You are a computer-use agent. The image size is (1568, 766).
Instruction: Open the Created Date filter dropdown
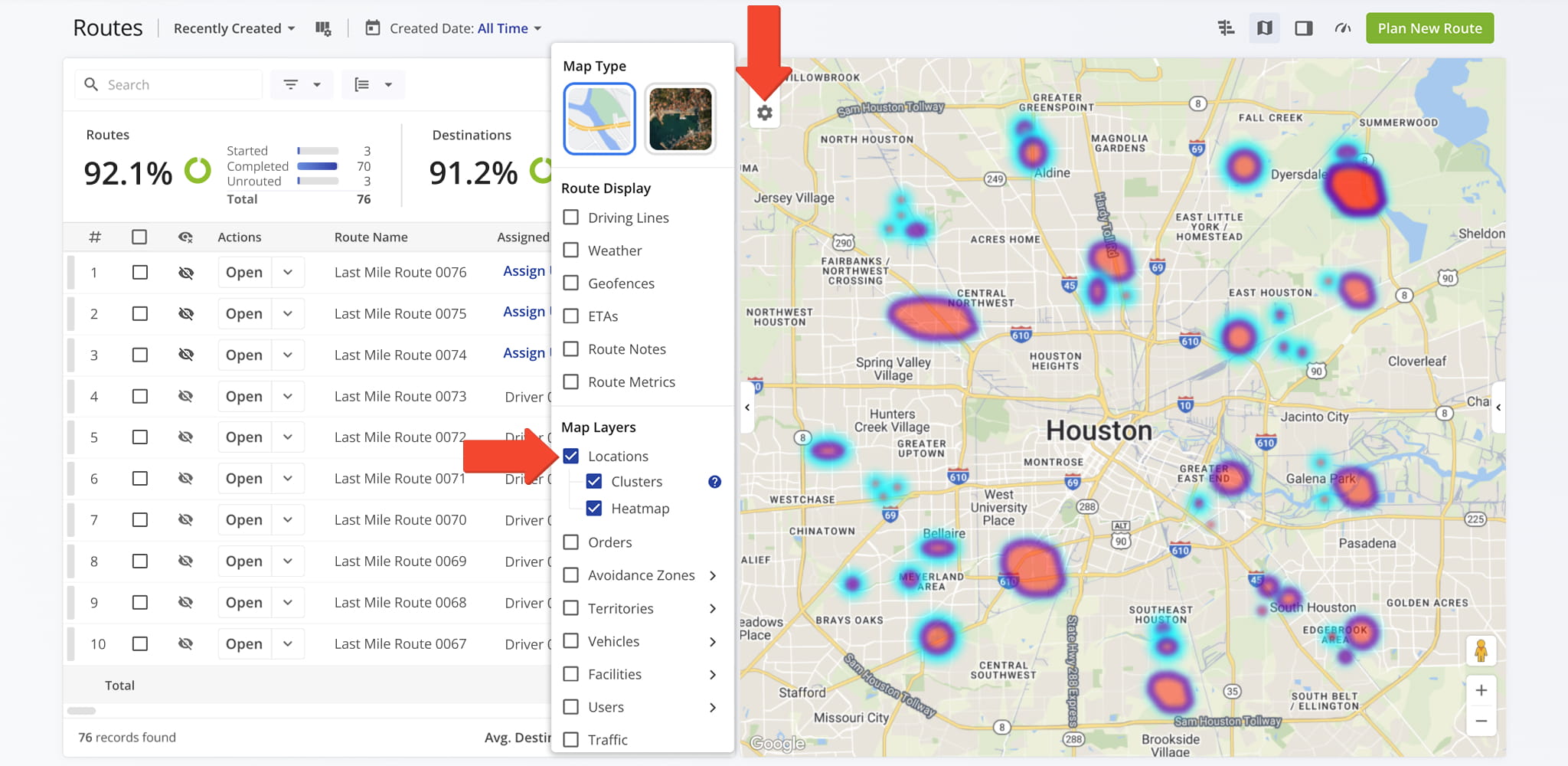pyautogui.click(x=465, y=28)
